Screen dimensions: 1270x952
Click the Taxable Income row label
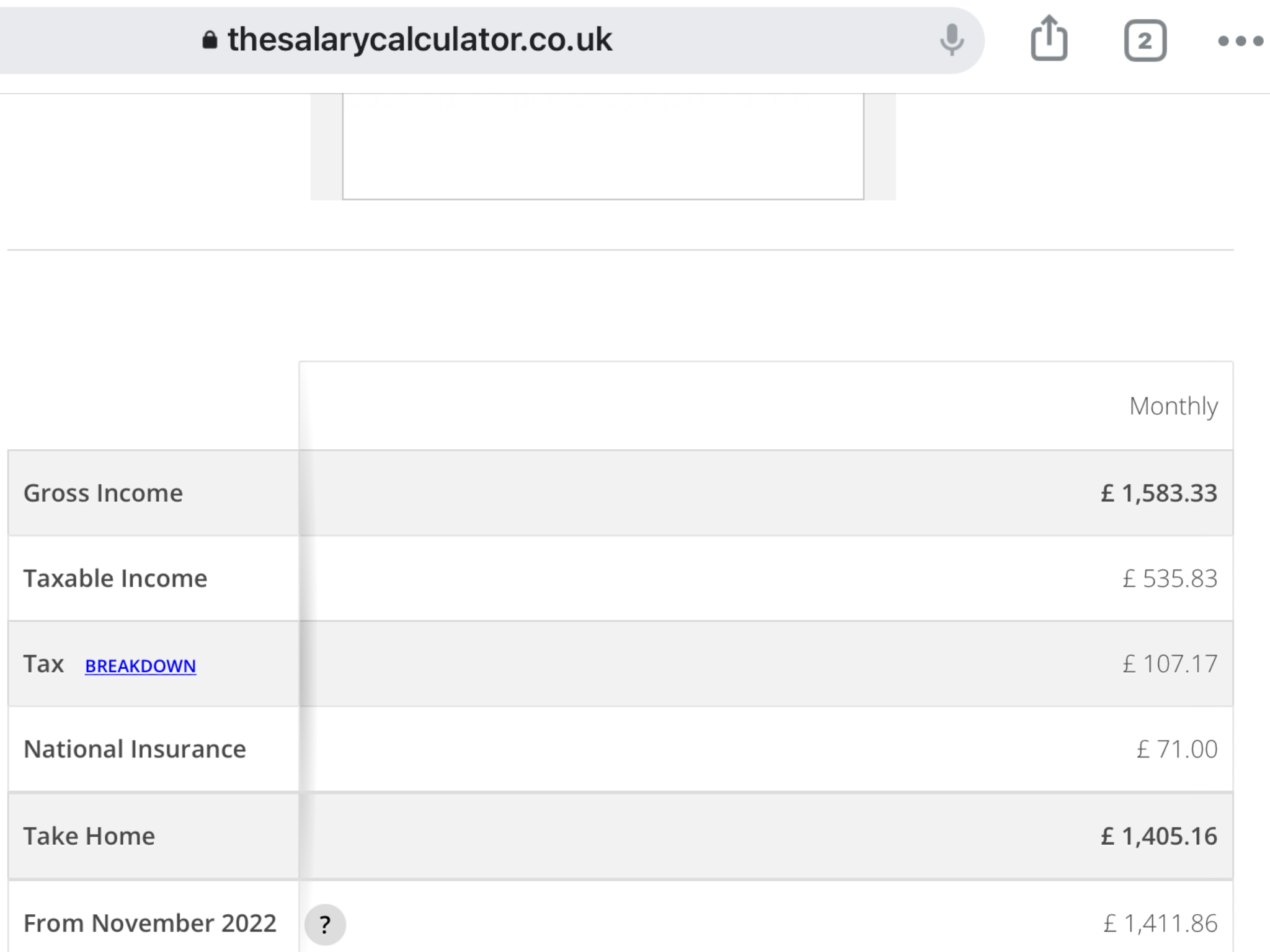pyautogui.click(x=115, y=579)
